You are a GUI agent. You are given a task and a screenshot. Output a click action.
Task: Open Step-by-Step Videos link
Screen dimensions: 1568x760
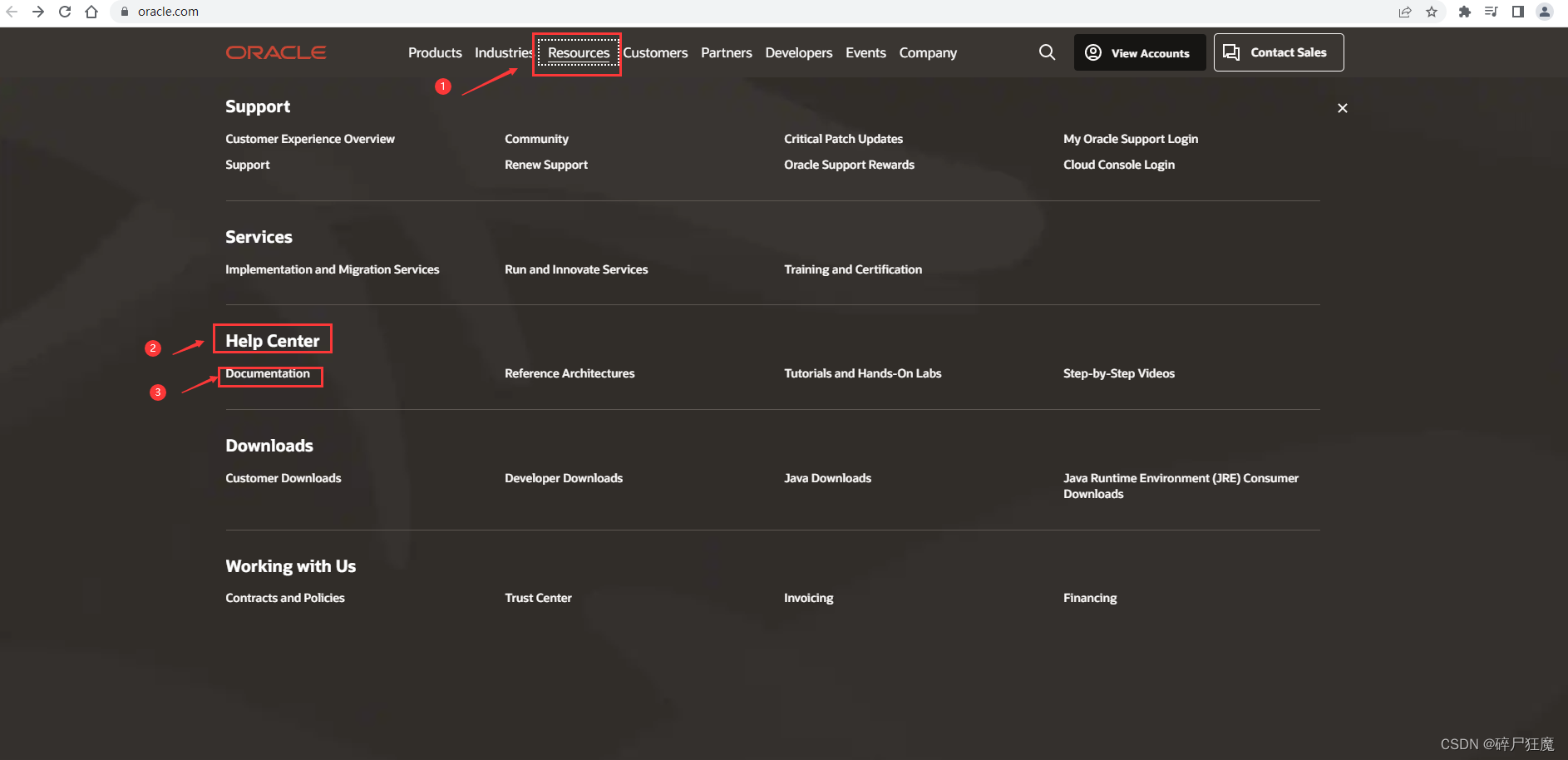pos(1119,373)
